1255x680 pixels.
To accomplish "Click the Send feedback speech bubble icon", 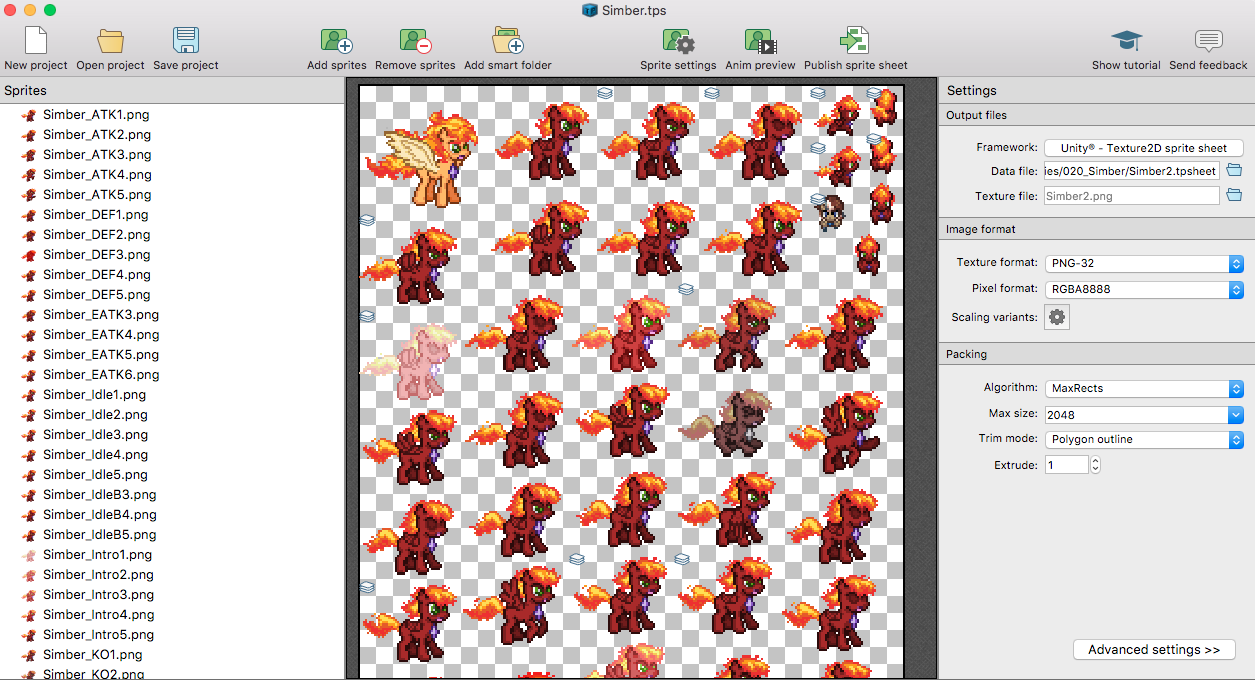I will pos(1208,41).
